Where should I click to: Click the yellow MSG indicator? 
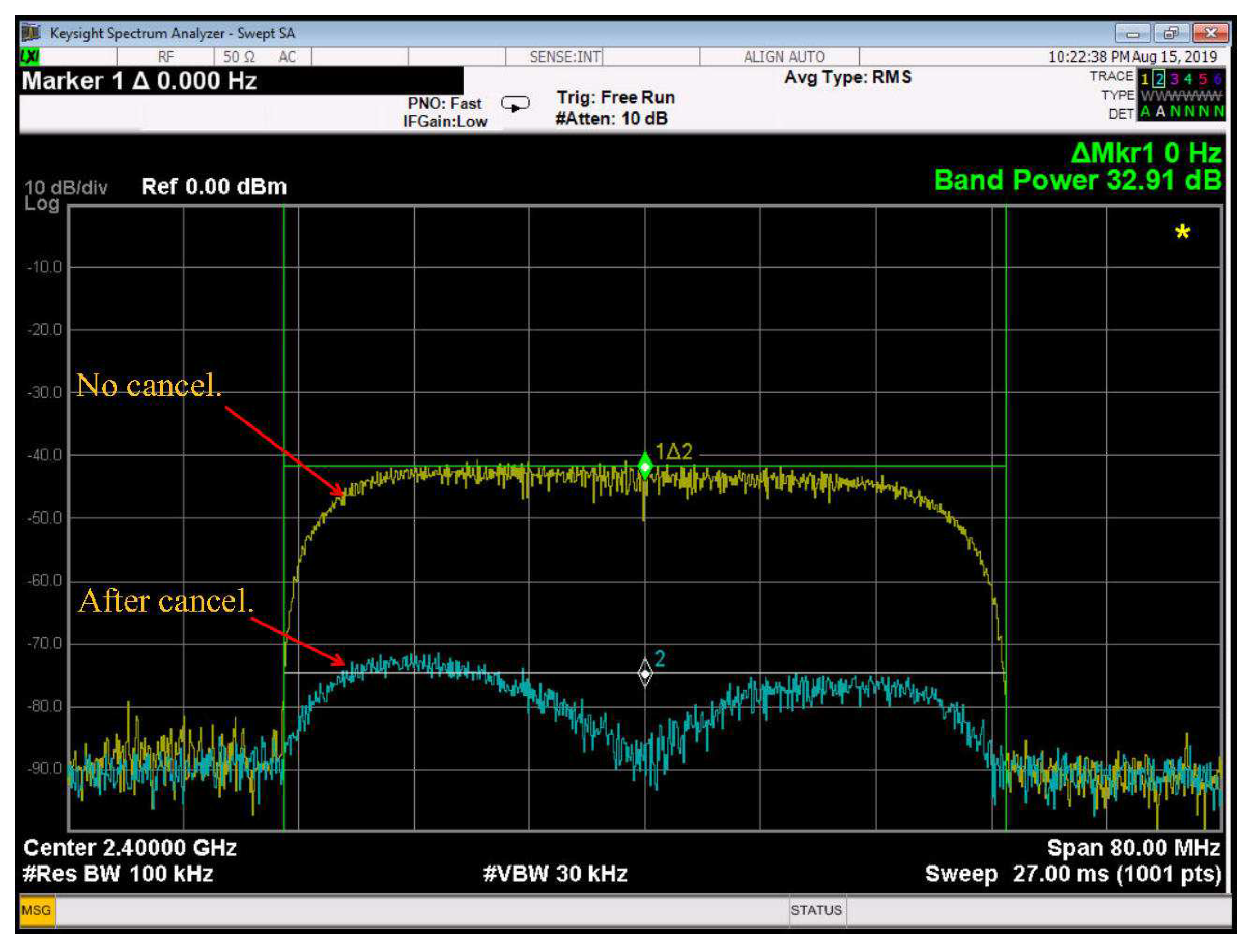pyautogui.click(x=37, y=910)
